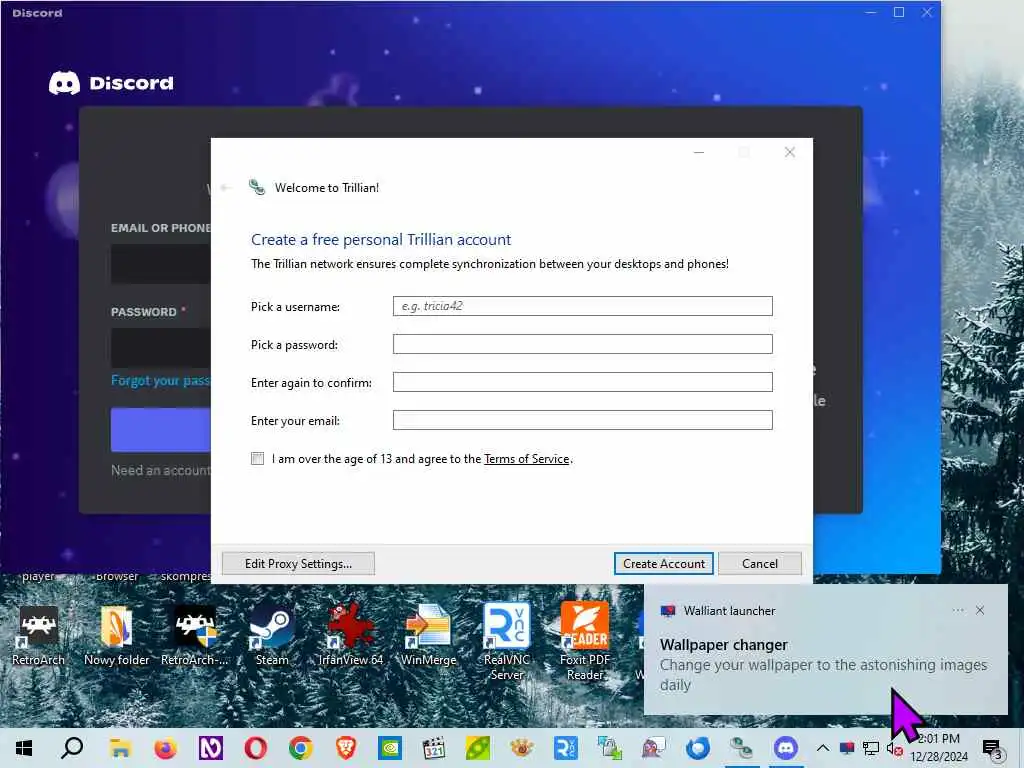
Task: Open the Steam desktop shortcut
Action: (272, 635)
